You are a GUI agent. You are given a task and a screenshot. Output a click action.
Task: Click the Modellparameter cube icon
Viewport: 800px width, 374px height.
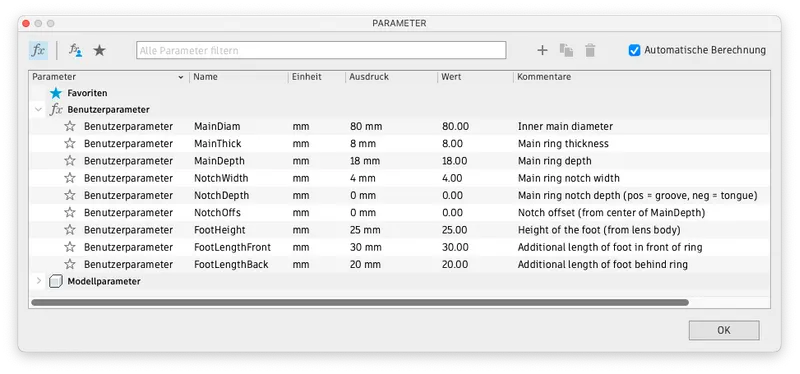tap(56, 281)
